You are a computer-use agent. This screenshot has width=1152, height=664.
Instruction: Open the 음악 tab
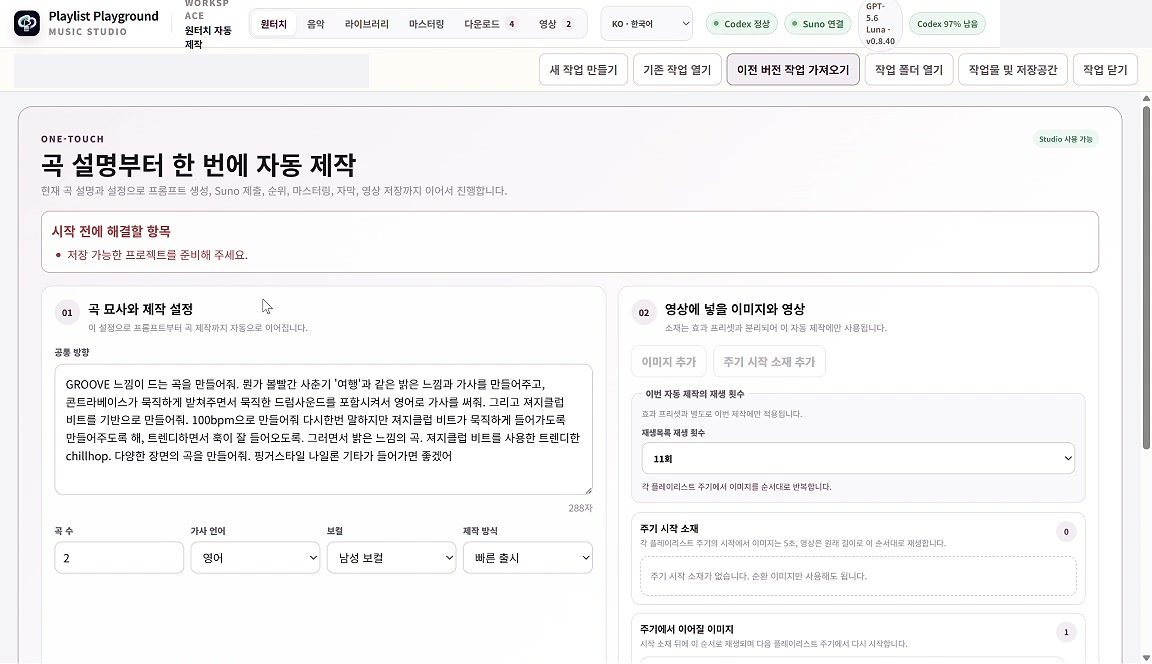pyautogui.click(x=315, y=24)
